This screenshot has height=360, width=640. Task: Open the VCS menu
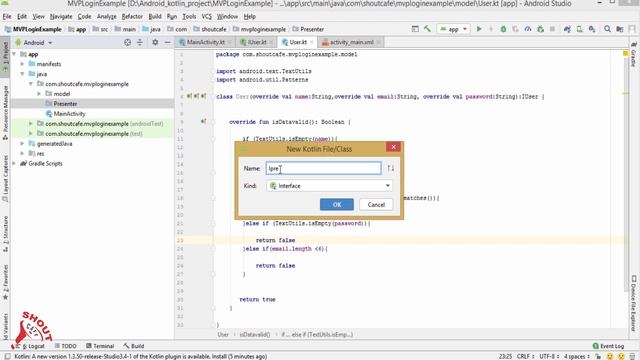click(207, 16)
